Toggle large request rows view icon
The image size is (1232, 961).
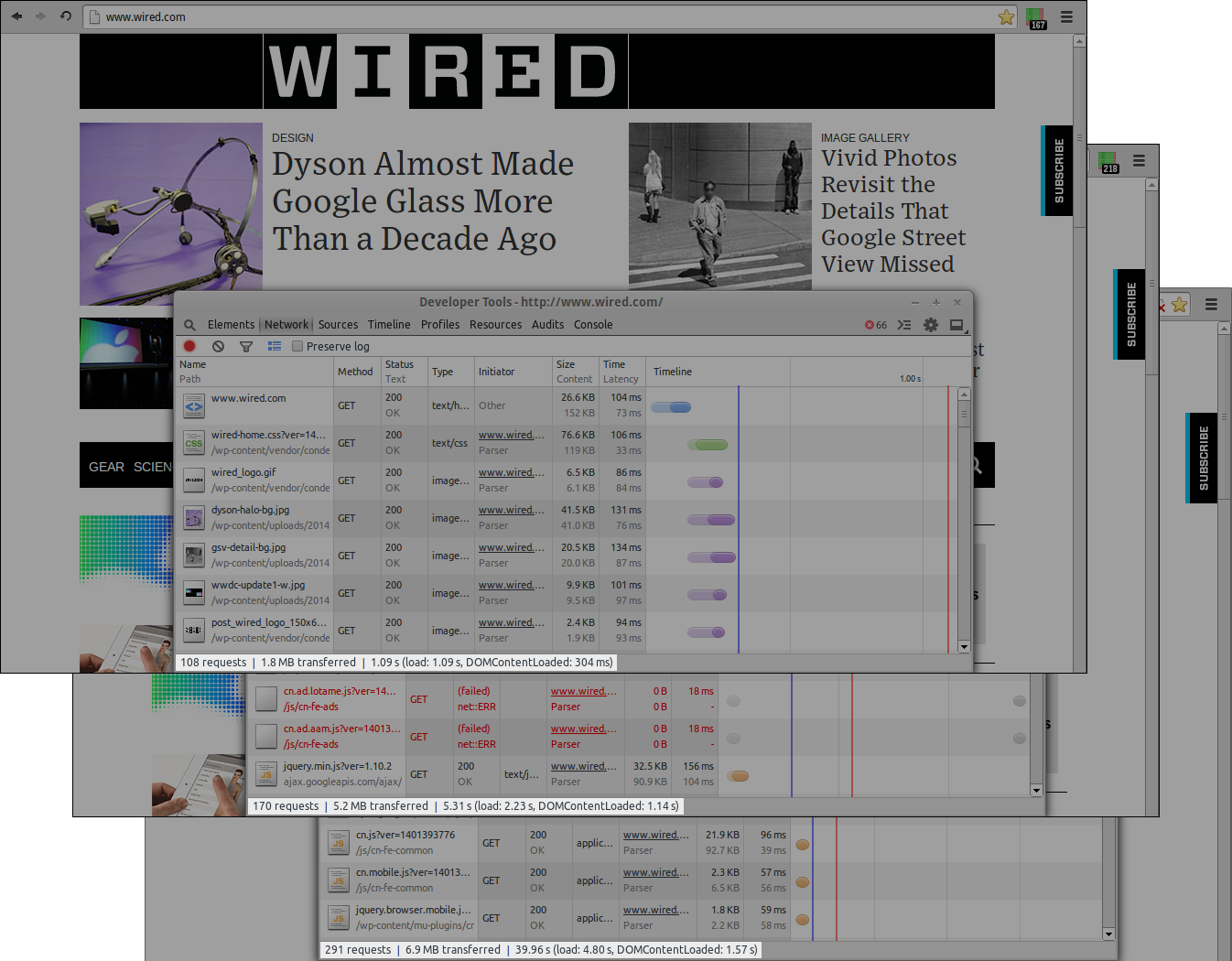click(x=274, y=346)
